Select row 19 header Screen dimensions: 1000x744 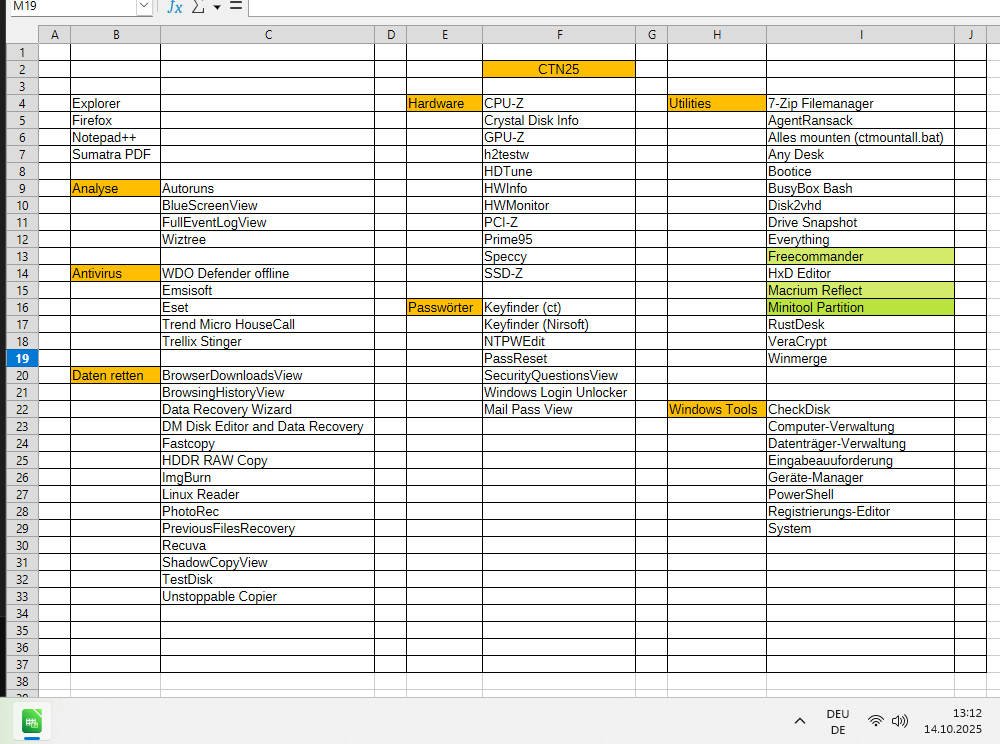[x=22, y=358]
